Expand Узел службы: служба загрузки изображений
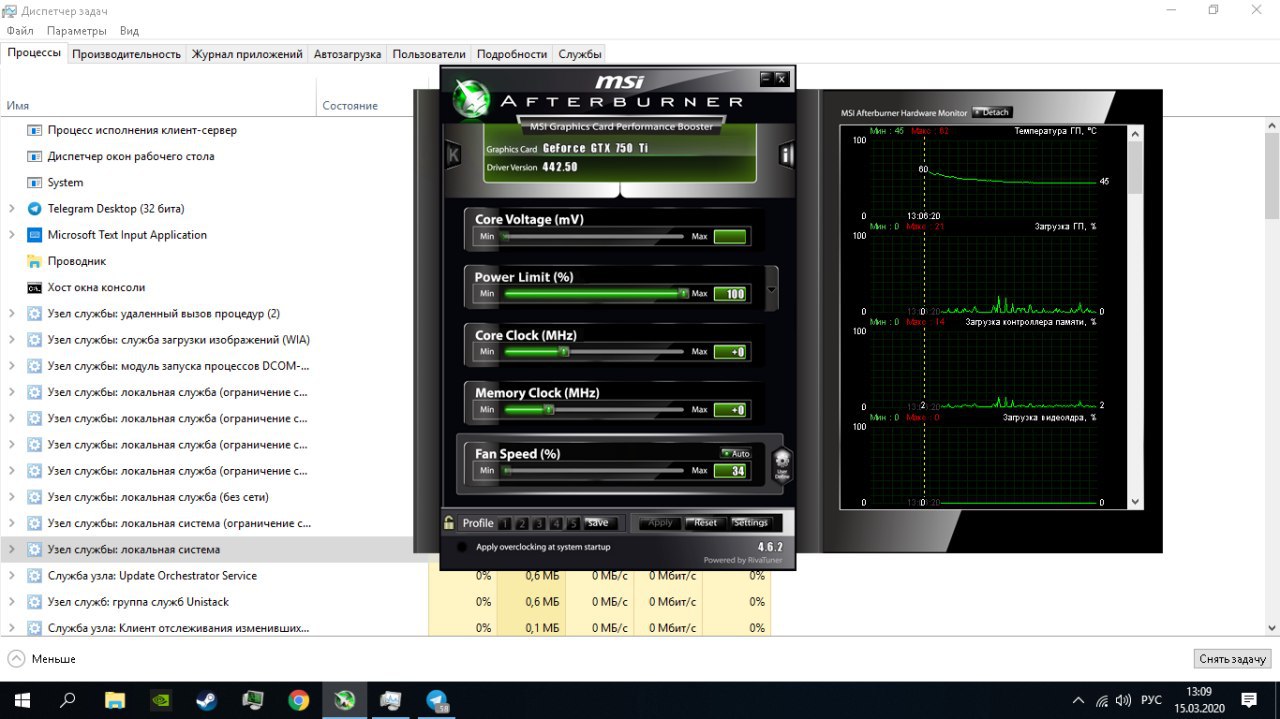1280x719 pixels. click(x=11, y=340)
